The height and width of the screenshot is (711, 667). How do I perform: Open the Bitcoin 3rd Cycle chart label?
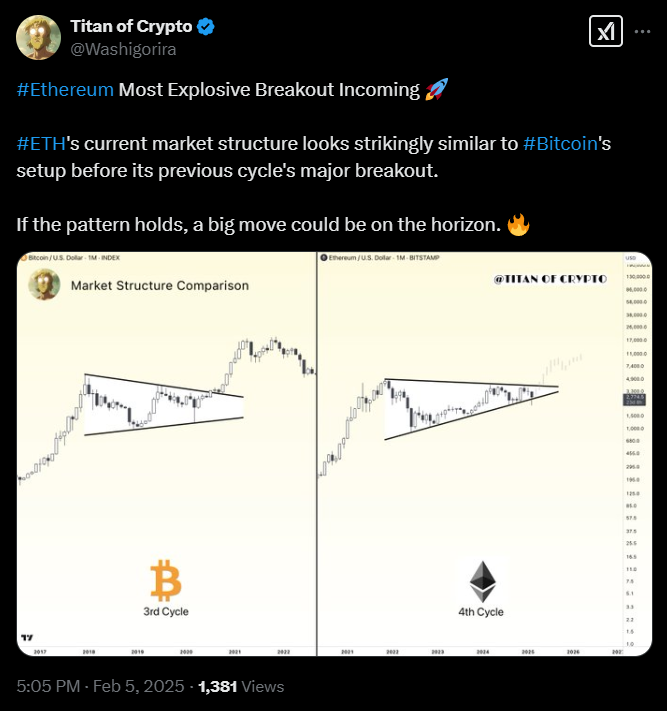(x=166, y=611)
